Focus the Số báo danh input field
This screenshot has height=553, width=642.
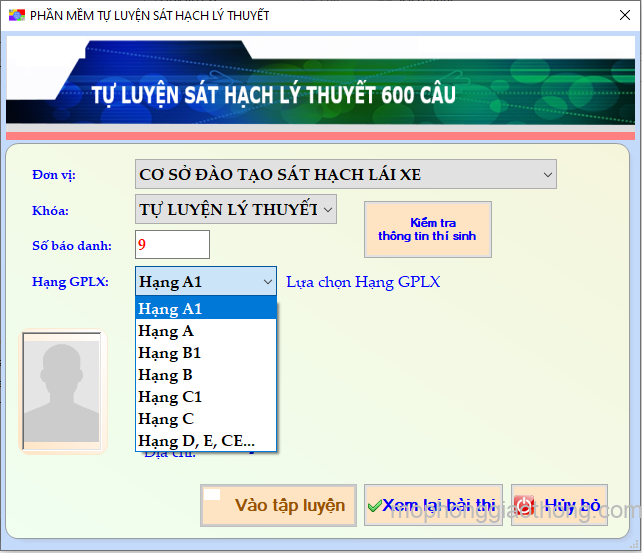coord(172,244)
